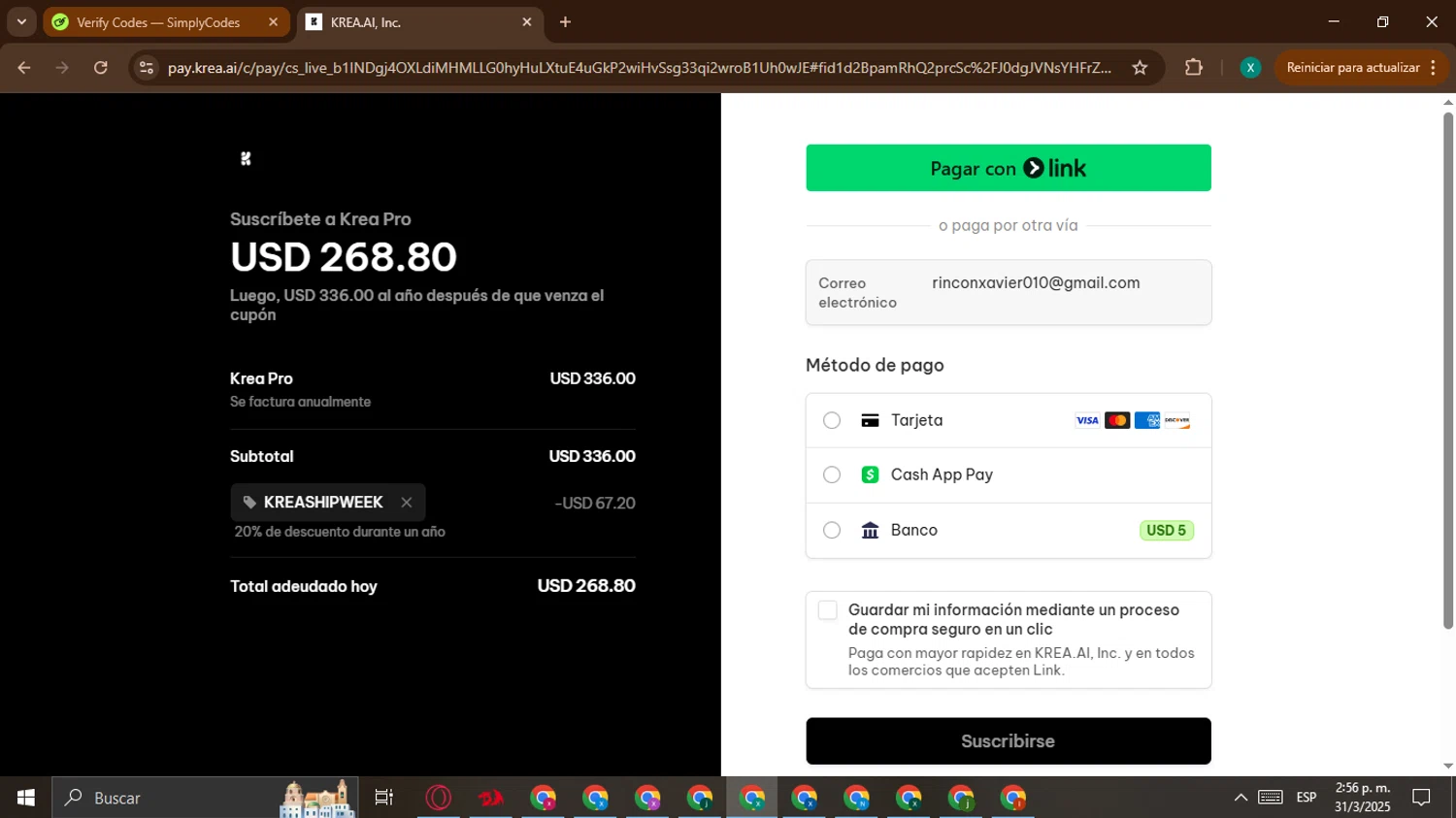Click the page vertical scrollbar
The height and width of the screenshot is (818, 1456).
click(x=1448, y=370)
